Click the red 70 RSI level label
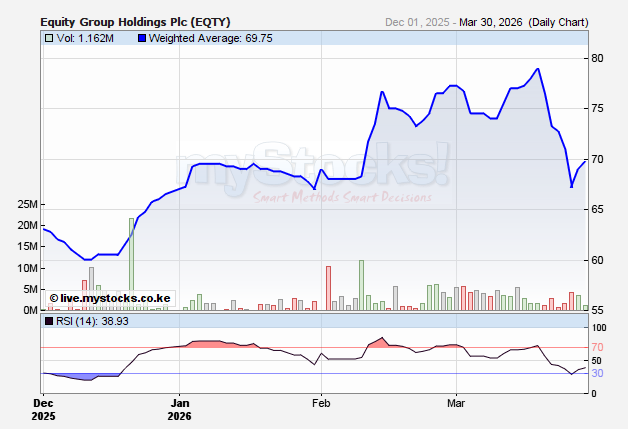Screen dimensions: 628x429 [x=595, y=347]
